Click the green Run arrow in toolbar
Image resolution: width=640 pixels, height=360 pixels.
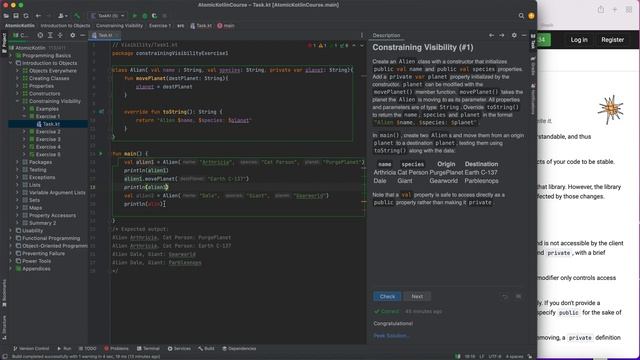point(134,16)
